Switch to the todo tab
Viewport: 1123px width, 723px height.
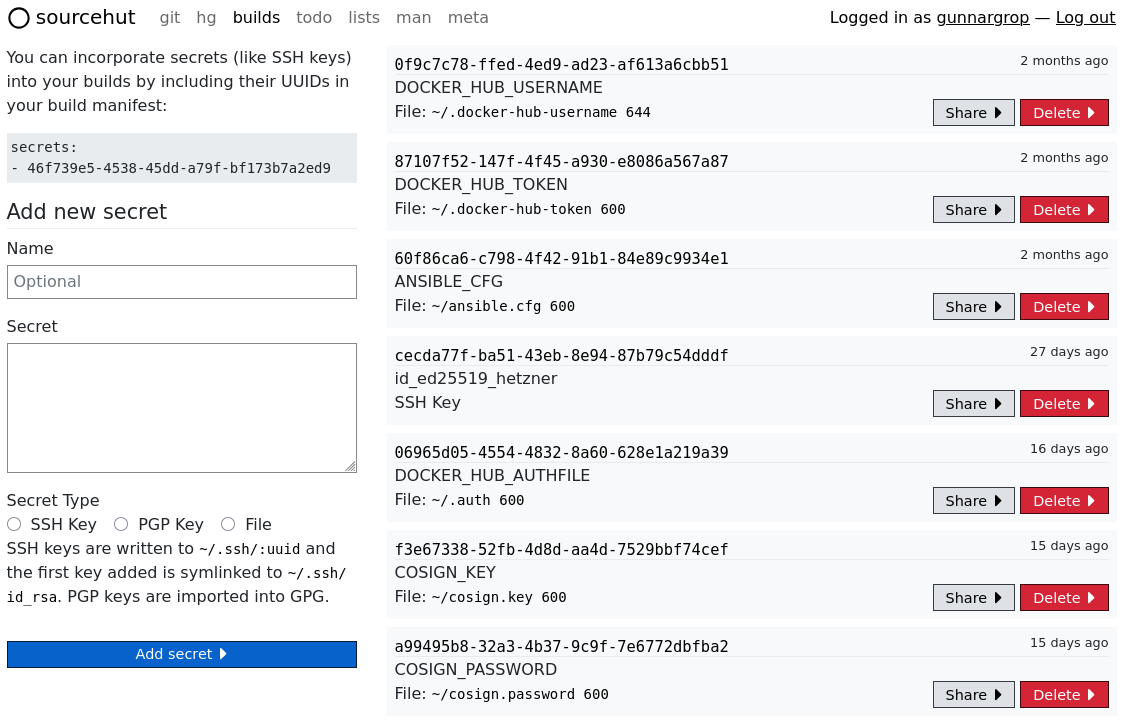coord(314,17)
